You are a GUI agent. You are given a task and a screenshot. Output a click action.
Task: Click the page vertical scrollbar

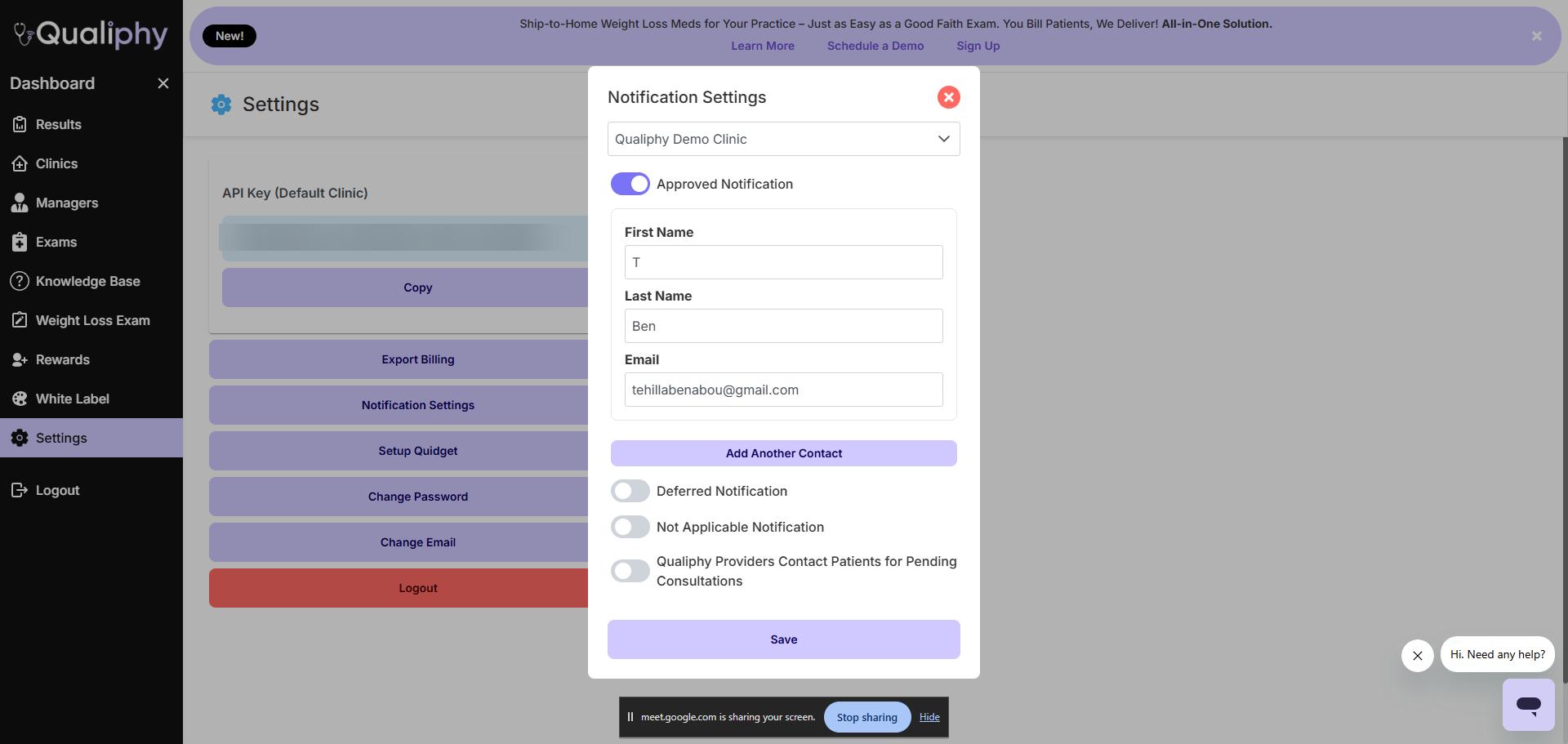tap(1565, 408)
